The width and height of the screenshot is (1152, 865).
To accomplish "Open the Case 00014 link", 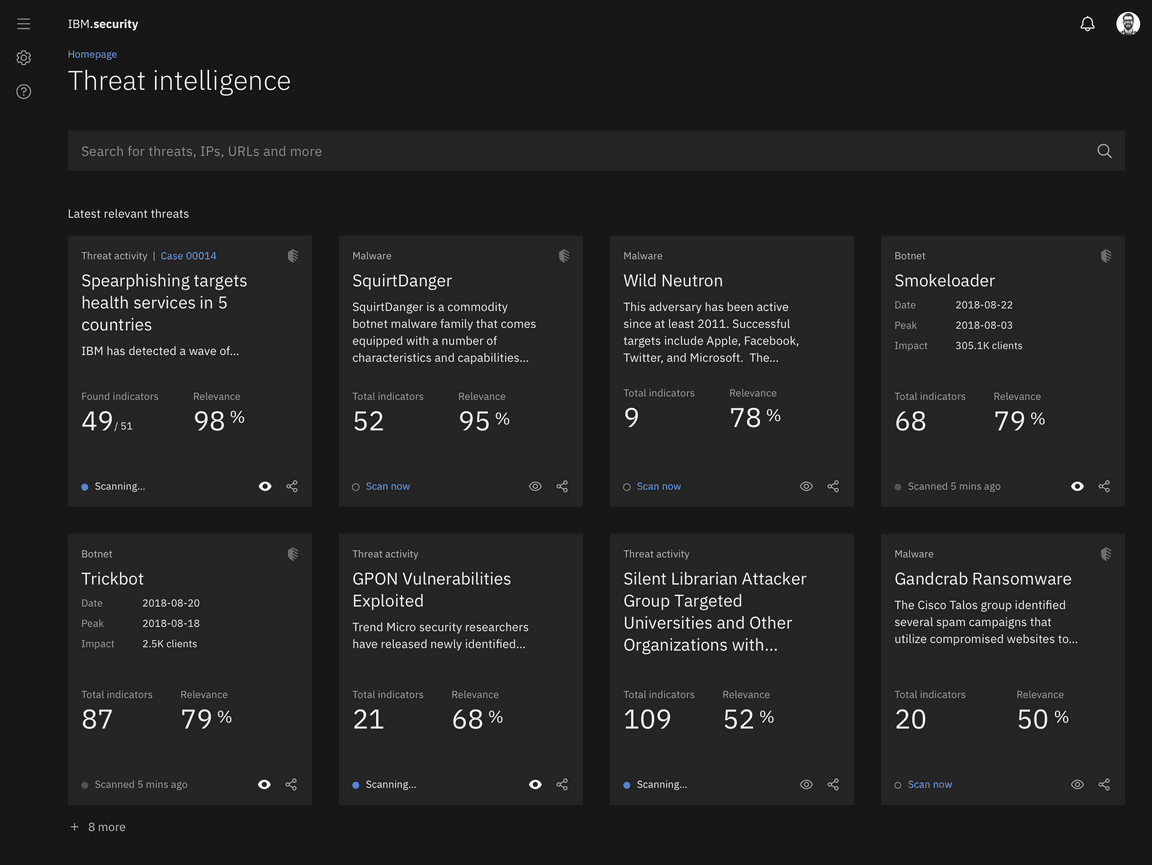I will coord(188,256).
